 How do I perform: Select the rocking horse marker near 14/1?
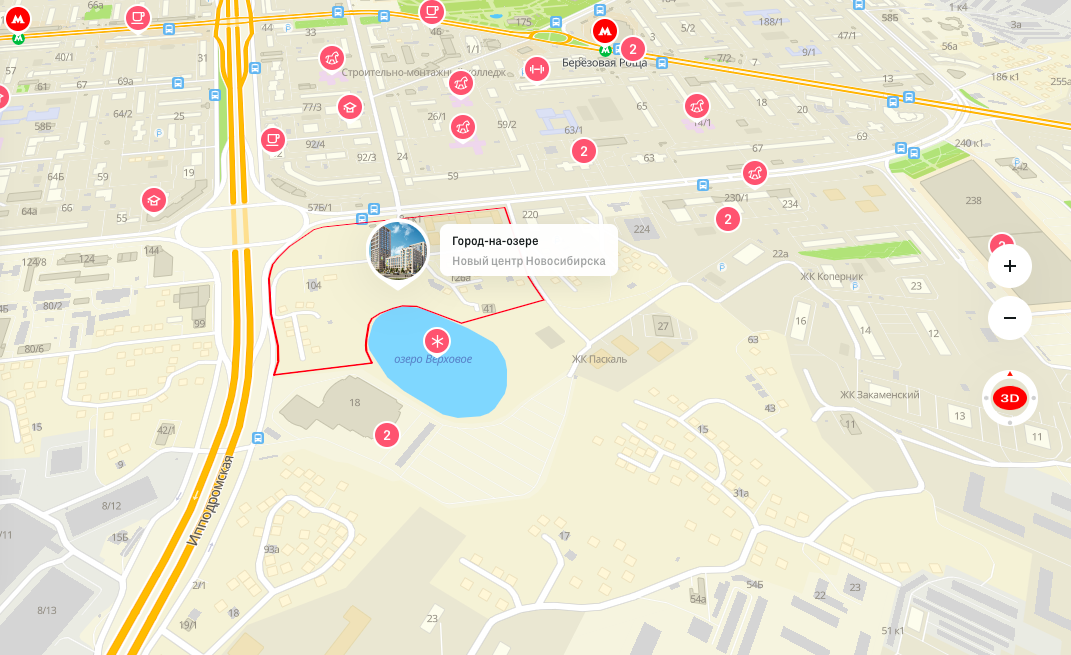tap(697, 106)
